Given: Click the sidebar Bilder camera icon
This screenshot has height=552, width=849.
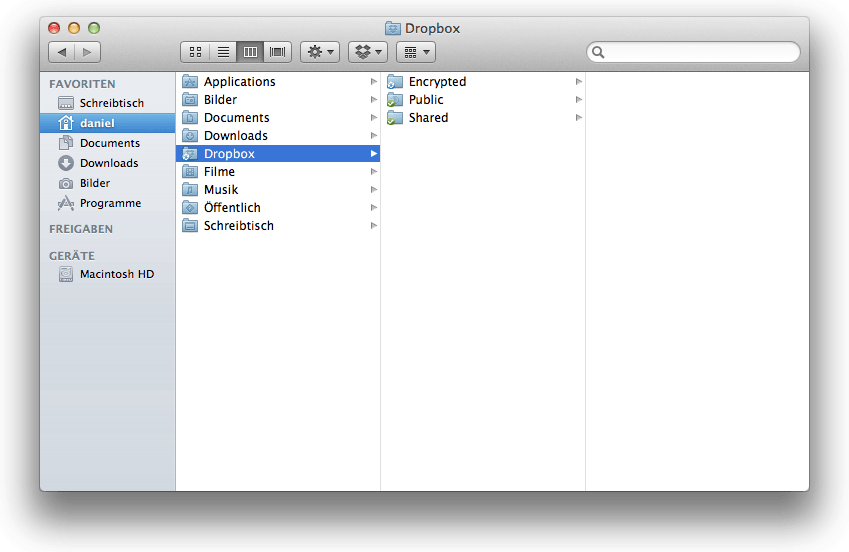Looking at the screenshot, I should click(x=66, y=184).
